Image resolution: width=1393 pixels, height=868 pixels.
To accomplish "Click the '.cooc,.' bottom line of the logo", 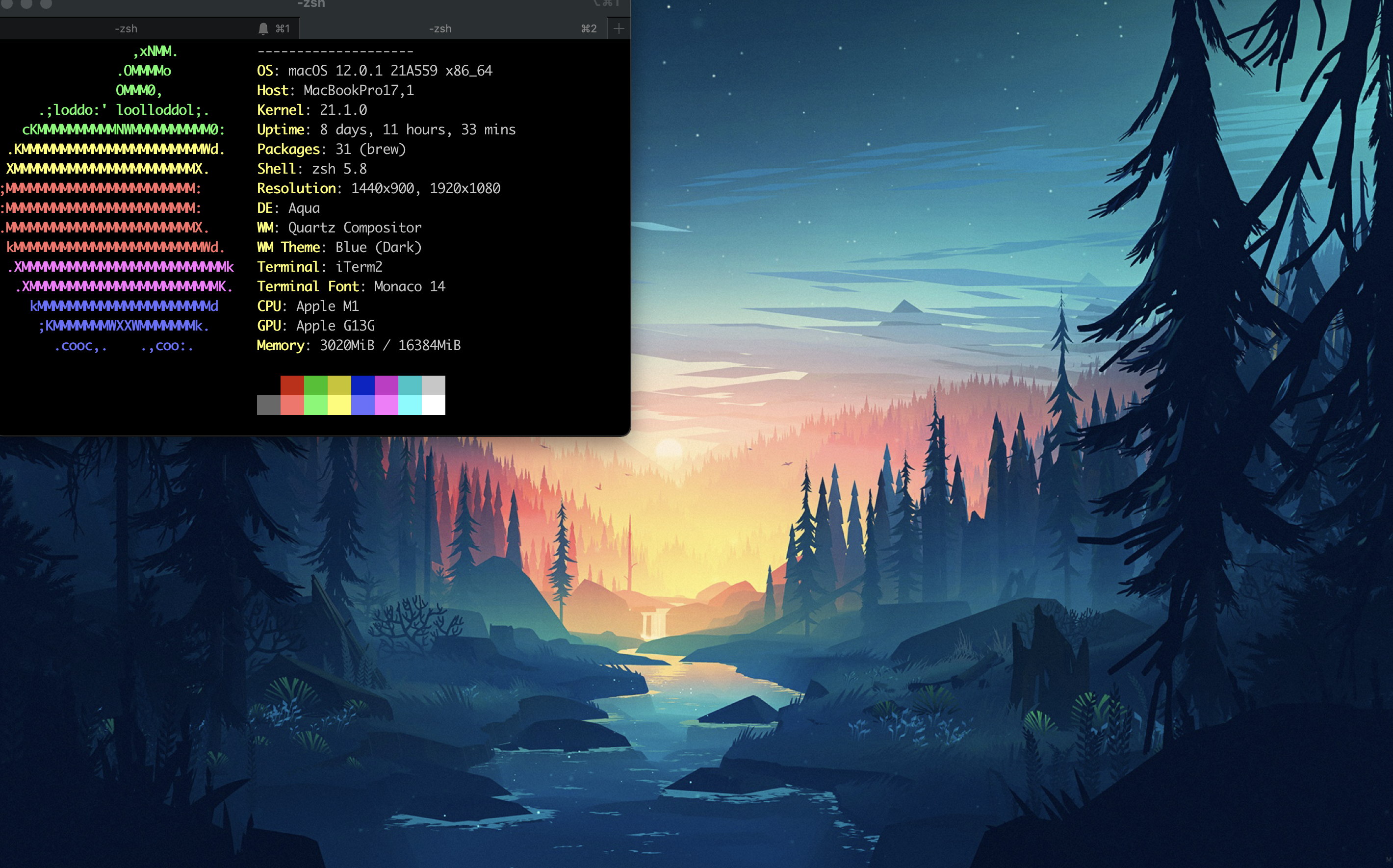I will point(124,346).
